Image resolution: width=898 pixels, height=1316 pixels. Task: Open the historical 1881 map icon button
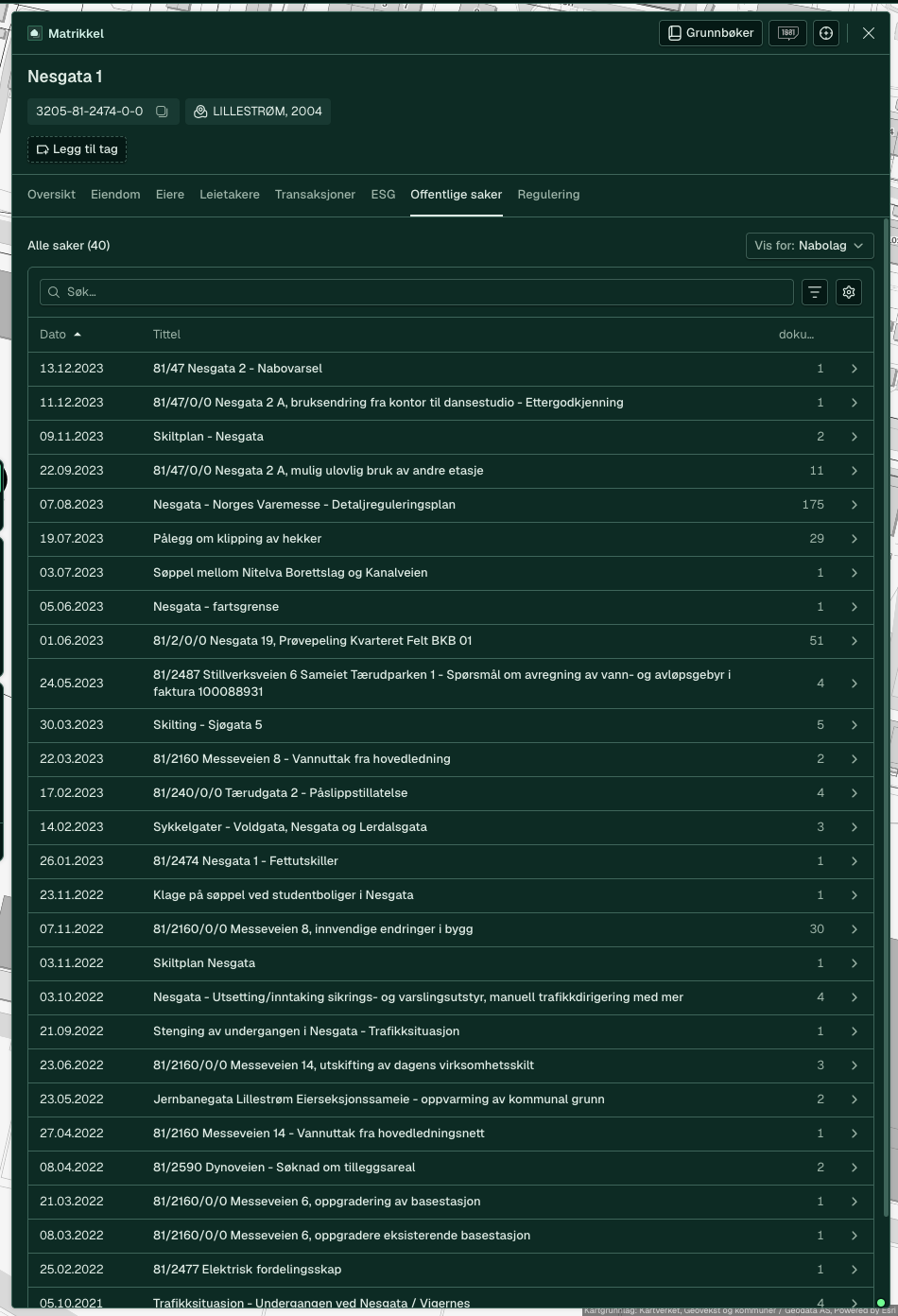point(787,33)
